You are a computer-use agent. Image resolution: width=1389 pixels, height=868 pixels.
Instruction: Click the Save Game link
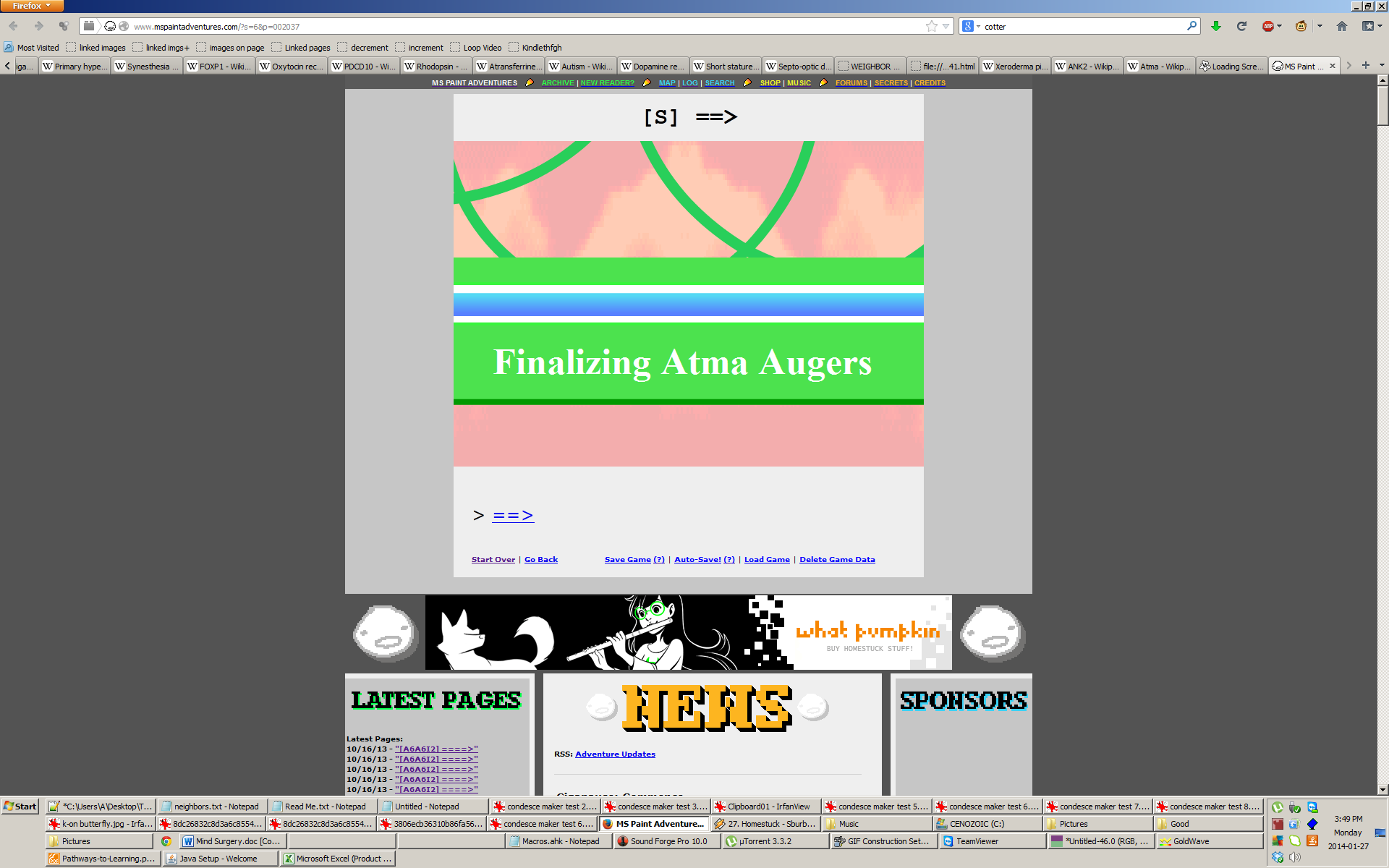point(627,559)
